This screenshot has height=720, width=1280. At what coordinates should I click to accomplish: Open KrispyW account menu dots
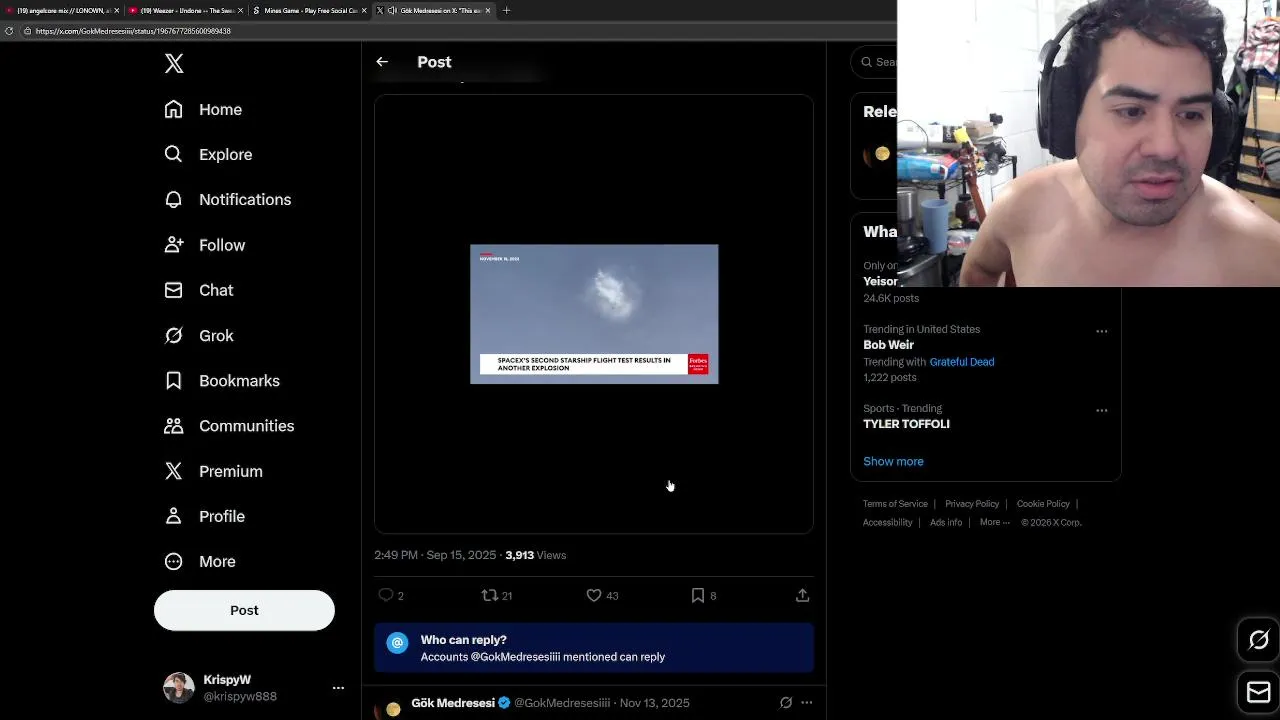coord(338,688)
